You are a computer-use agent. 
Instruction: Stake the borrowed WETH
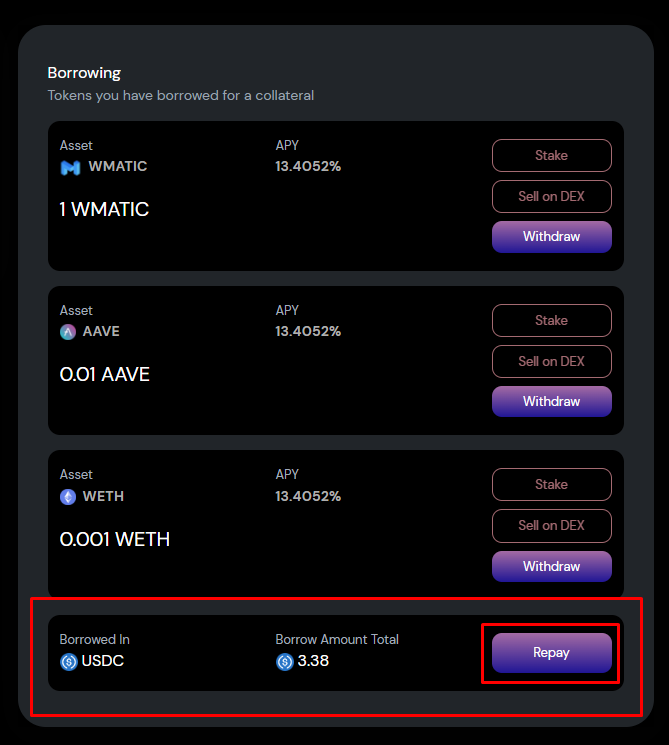pos(552,484)
